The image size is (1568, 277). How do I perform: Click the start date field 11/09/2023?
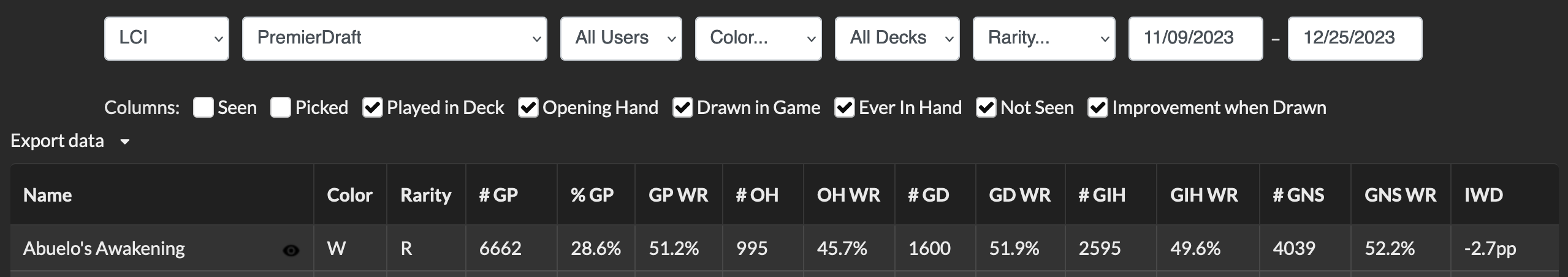(x=1195, y=38)
